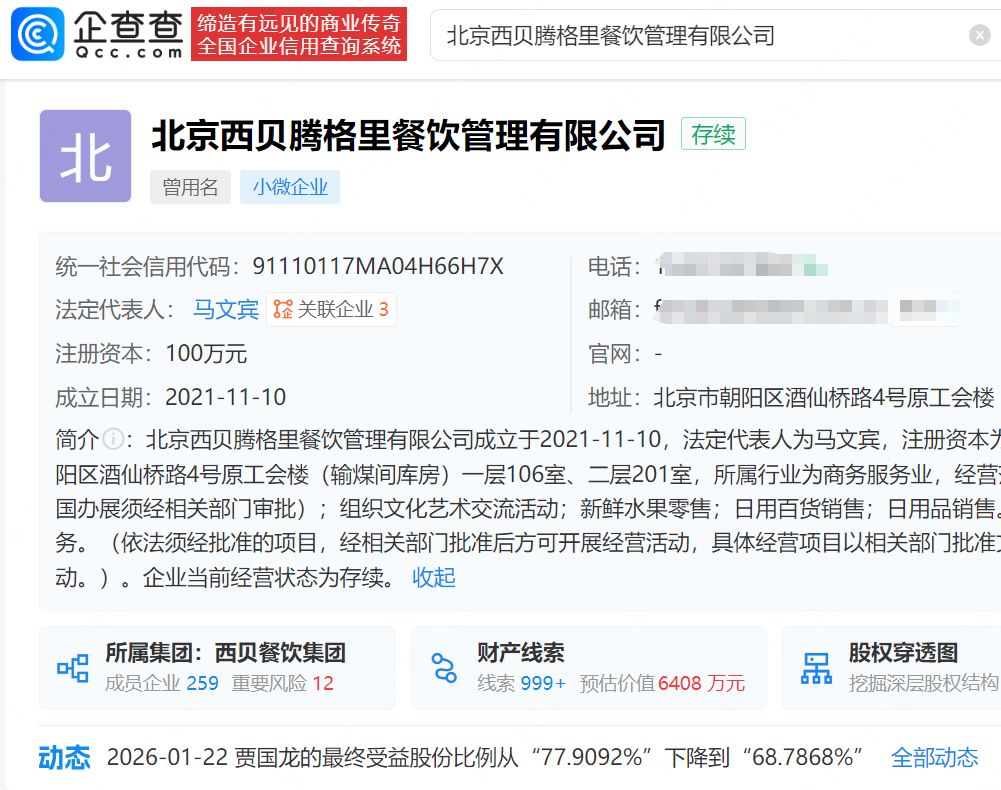The height and width of the screenshot is (790, 1001).
Task: Click the Qcc.com logo icon
Action: (38, 35)
